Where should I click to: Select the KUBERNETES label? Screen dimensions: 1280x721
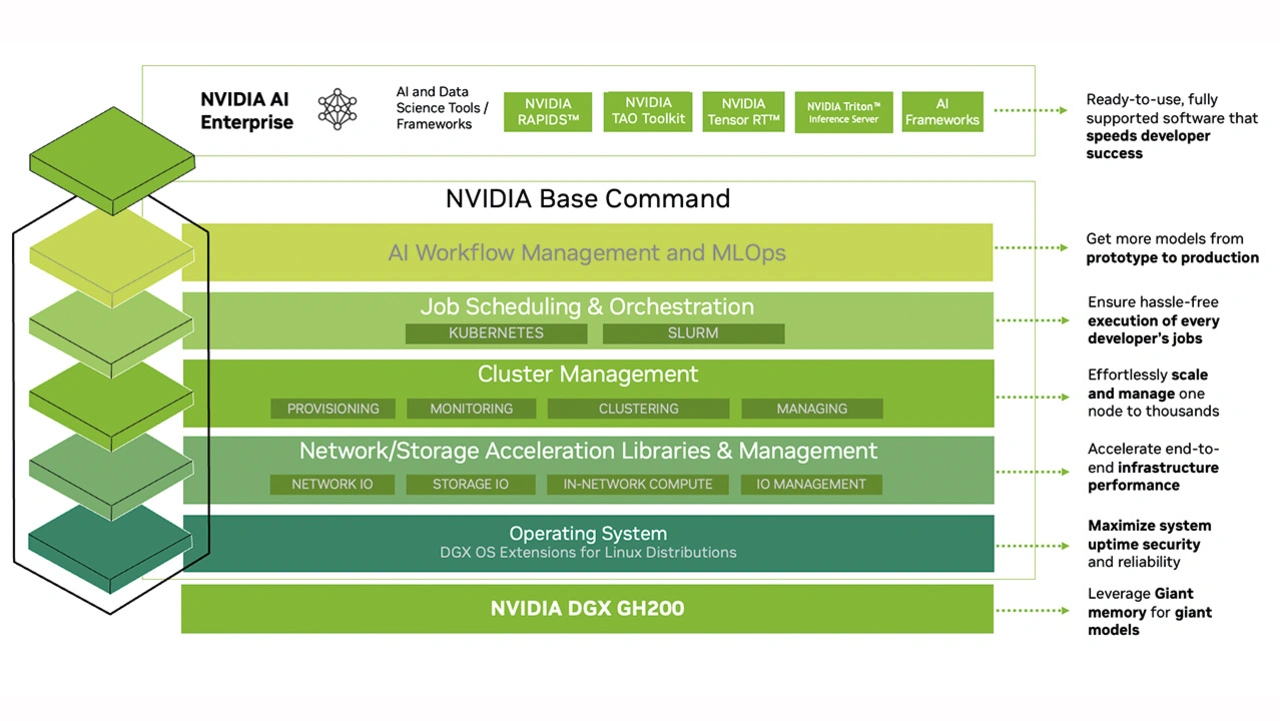(496, 333)
